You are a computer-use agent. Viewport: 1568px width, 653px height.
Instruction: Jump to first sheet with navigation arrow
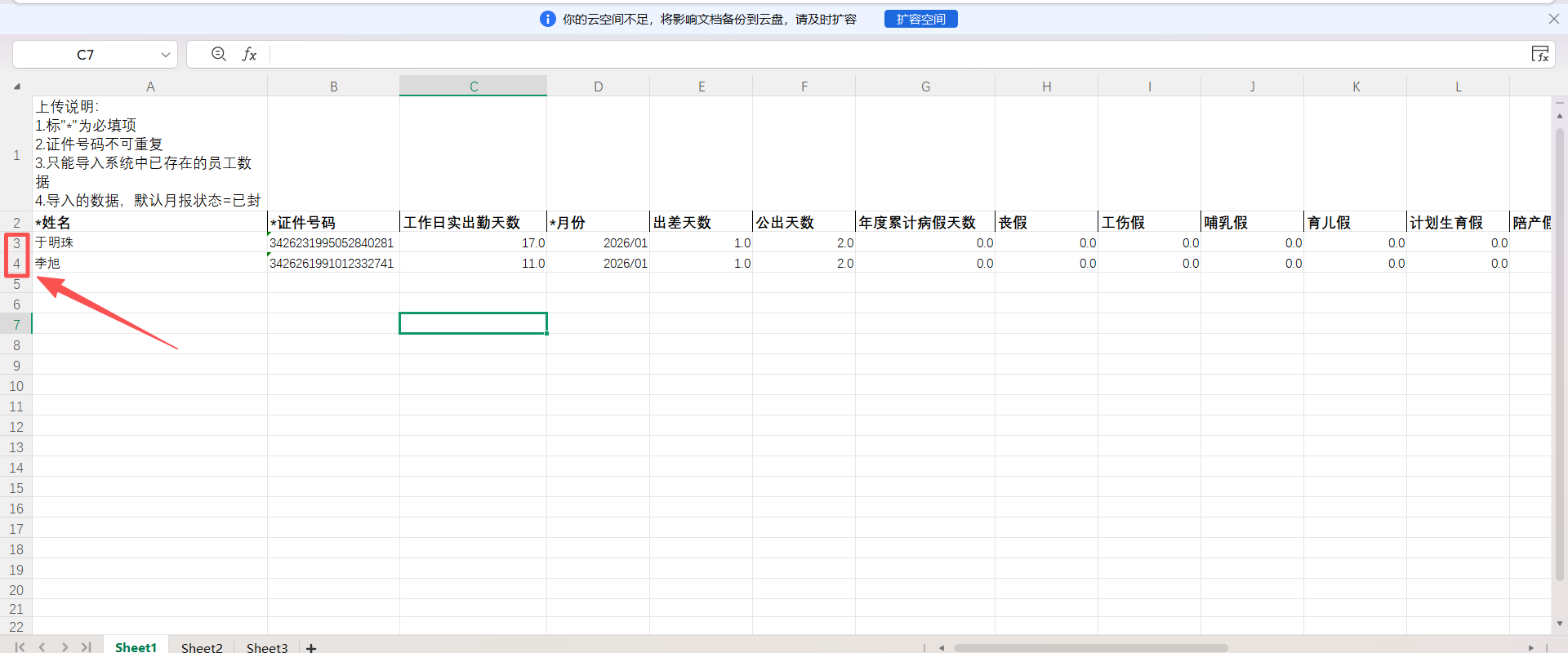point(20,647)
